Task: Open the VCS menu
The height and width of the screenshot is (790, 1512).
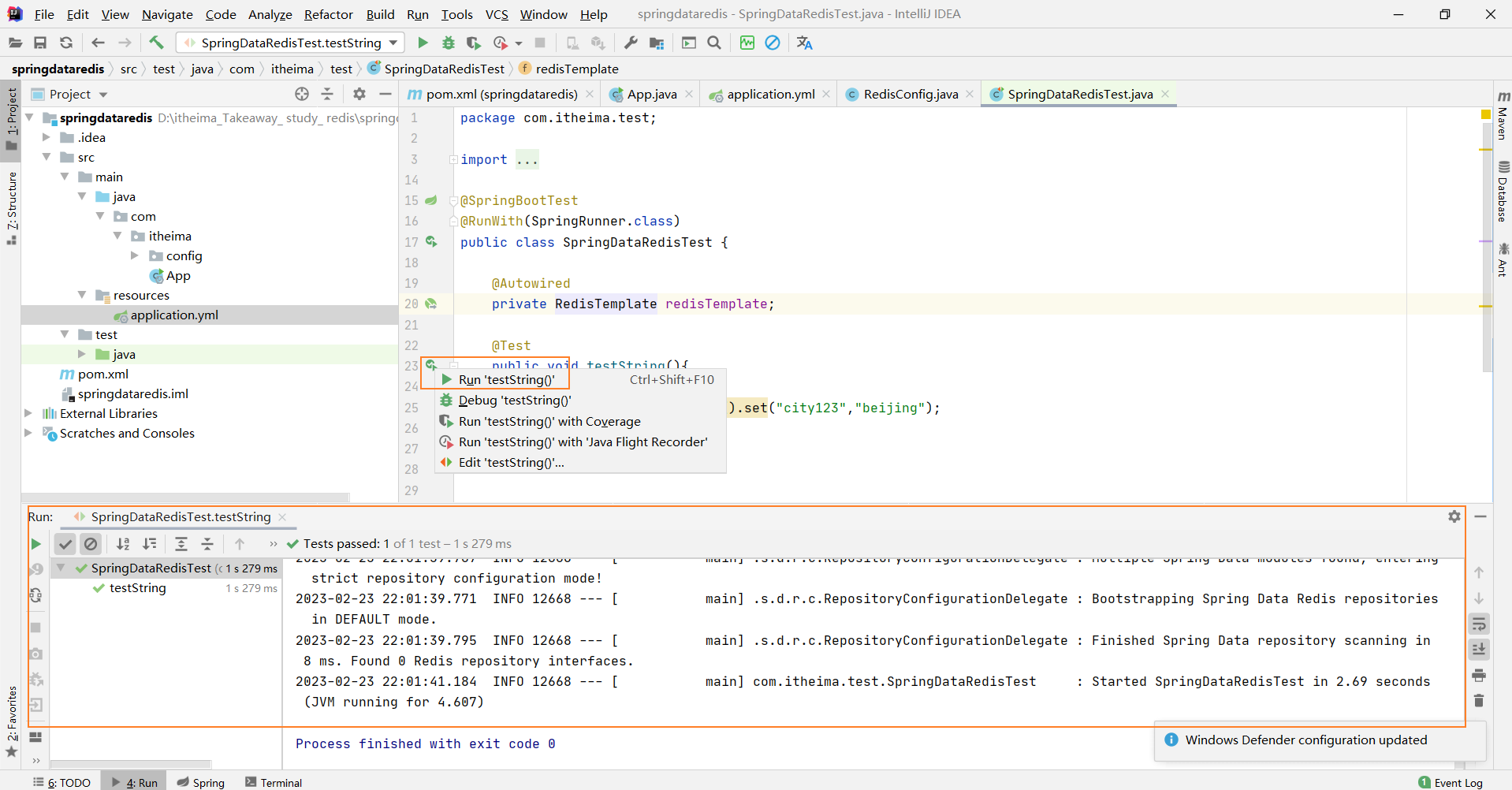Action: point(497,14)
